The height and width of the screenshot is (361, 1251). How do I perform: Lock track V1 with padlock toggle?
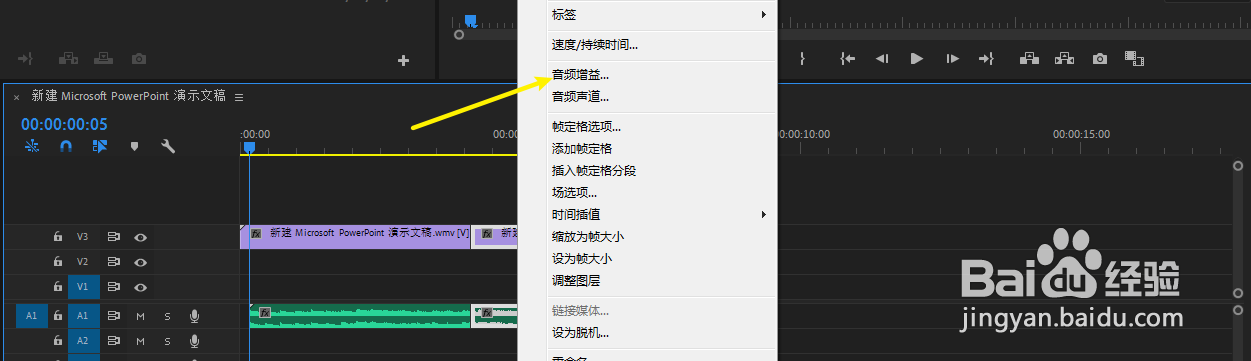coord(58,287)
